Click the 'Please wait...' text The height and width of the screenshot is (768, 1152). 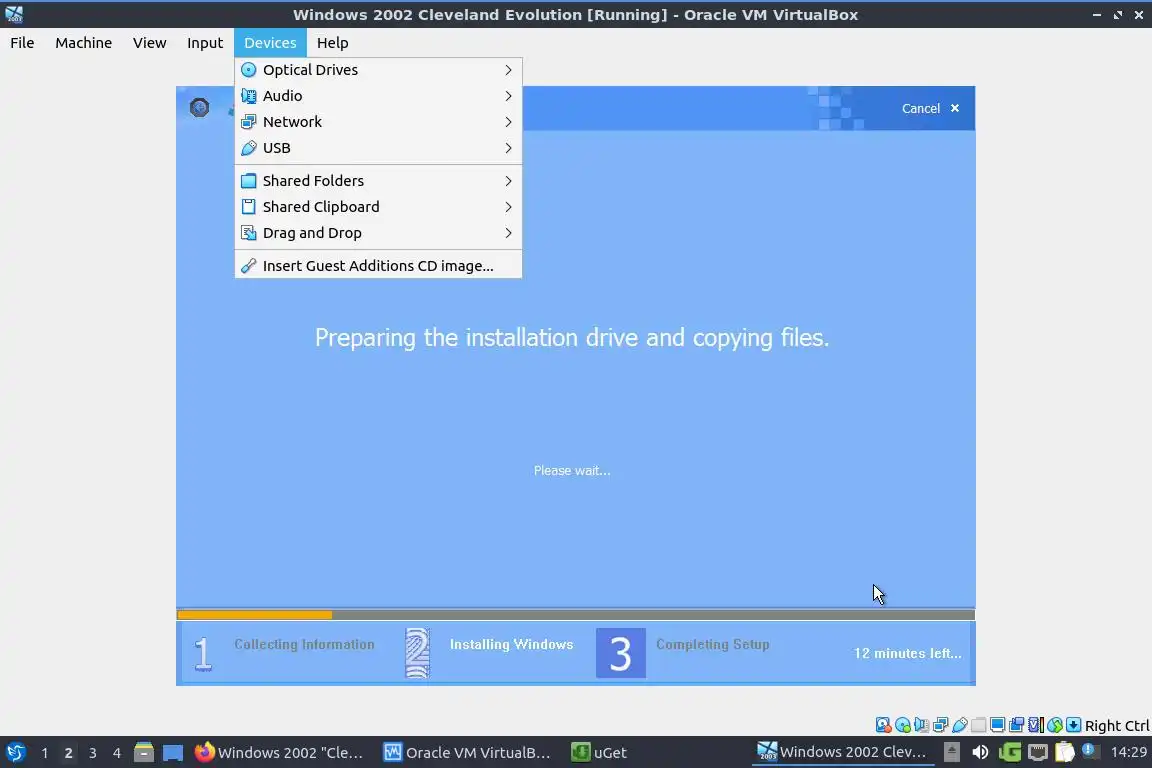[572, 470]
